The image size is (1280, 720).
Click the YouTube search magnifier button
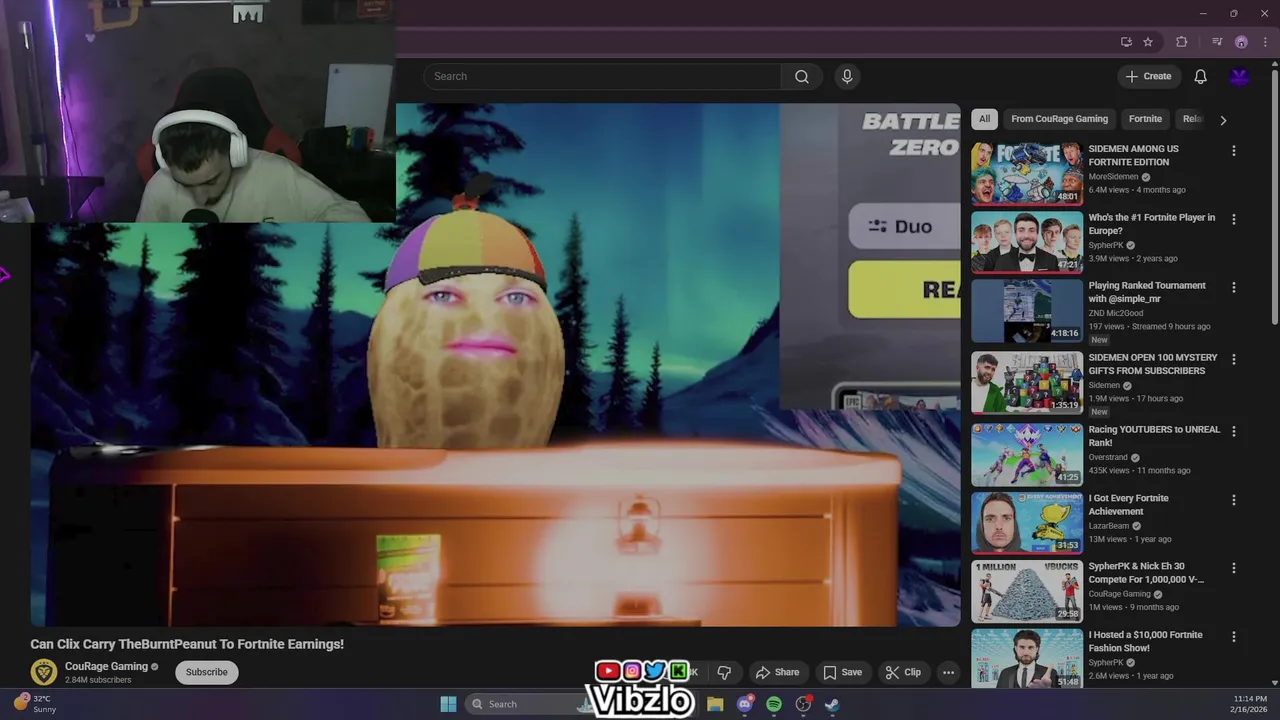(x=802, y=77)
